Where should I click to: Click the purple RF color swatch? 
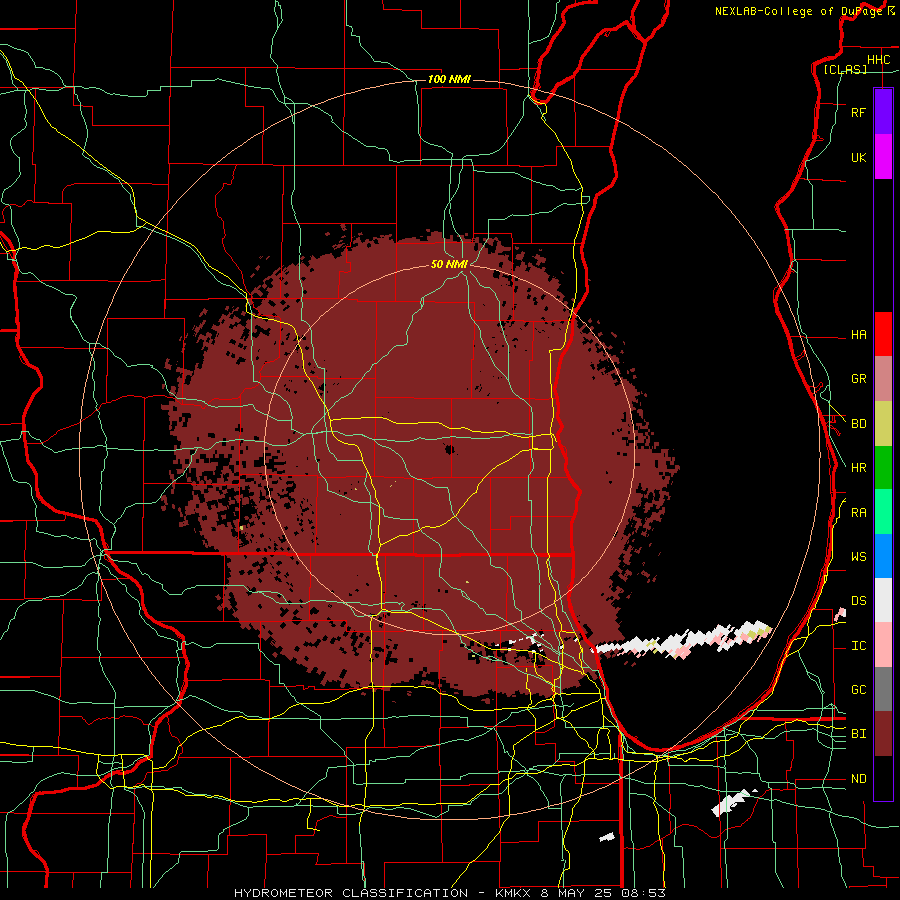click(883, 112)
